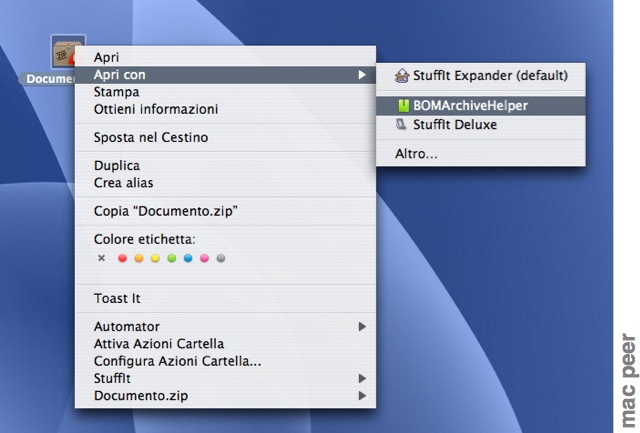The image size is (640, 433).
Task: Click the Apri con submenu arrow
Action: click(x=362, y=75)
